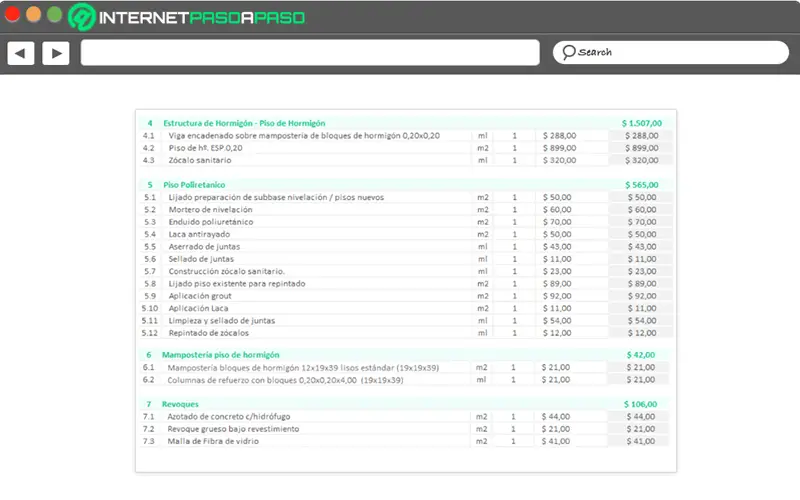
Task: Click the $ 899,00 unit price cell
Action: (560, 148)
